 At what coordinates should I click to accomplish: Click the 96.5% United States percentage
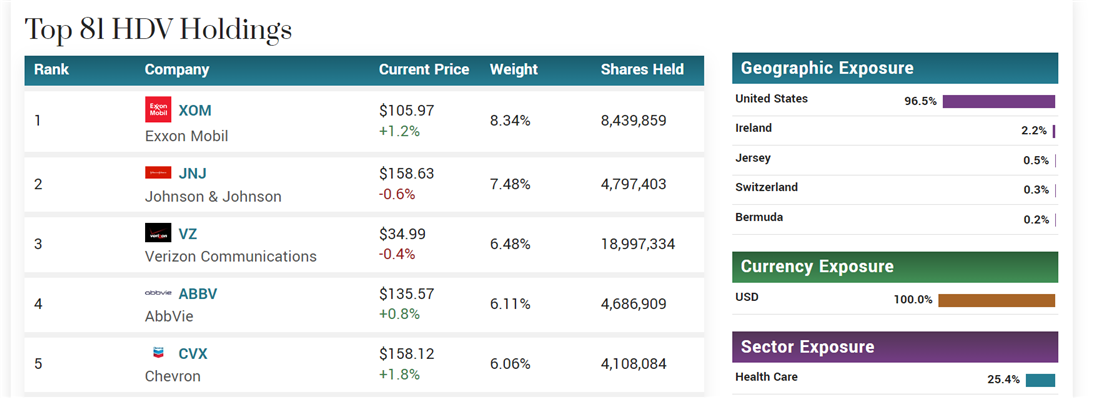(x=920, y=101)
